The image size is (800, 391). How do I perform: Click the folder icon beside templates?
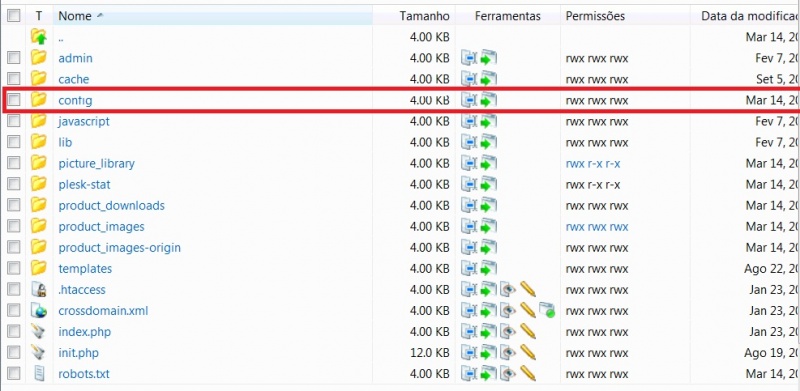click(39, 268)
